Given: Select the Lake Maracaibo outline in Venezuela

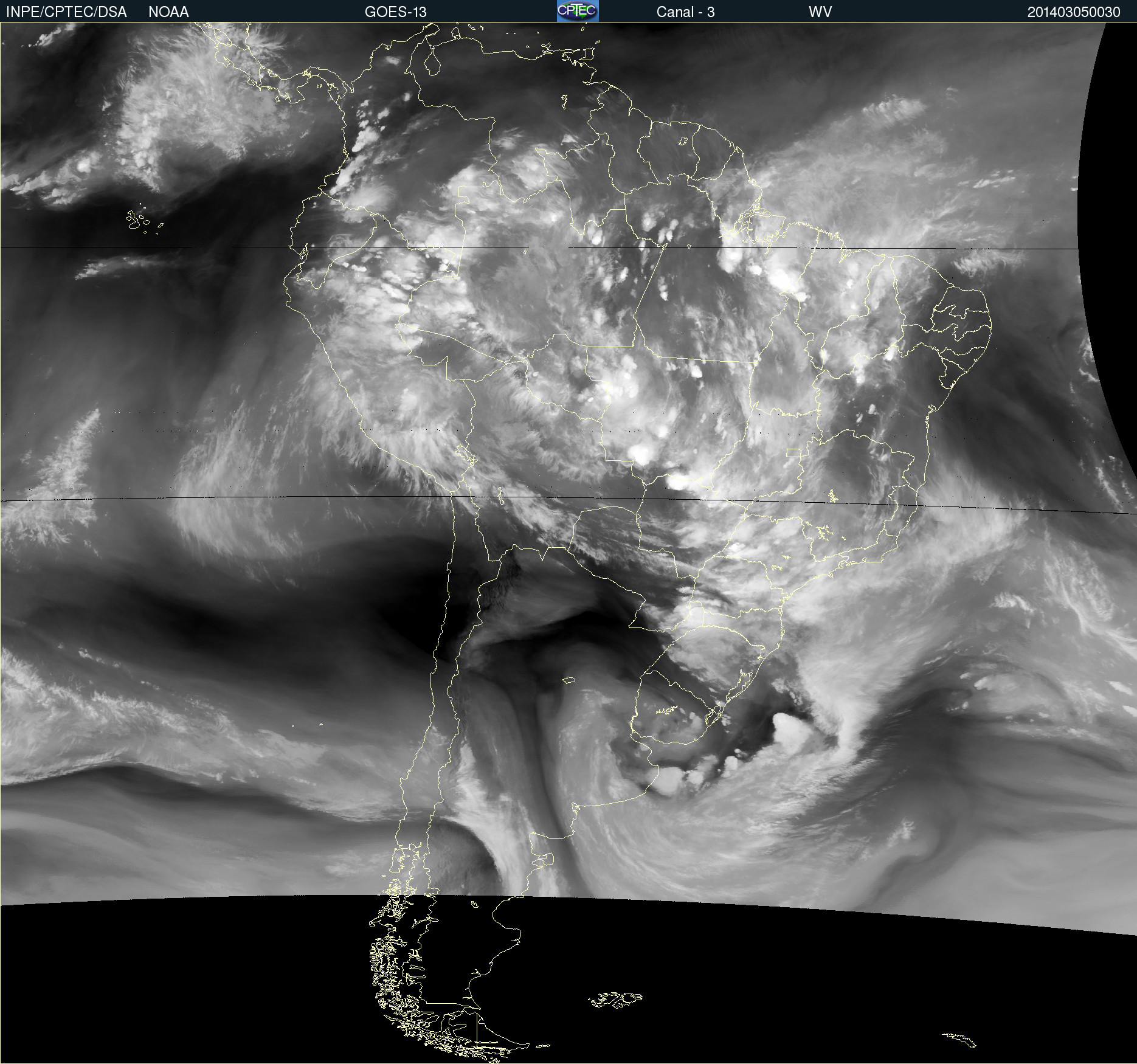Looking at the screenshot, I should [x=432, y=62].
